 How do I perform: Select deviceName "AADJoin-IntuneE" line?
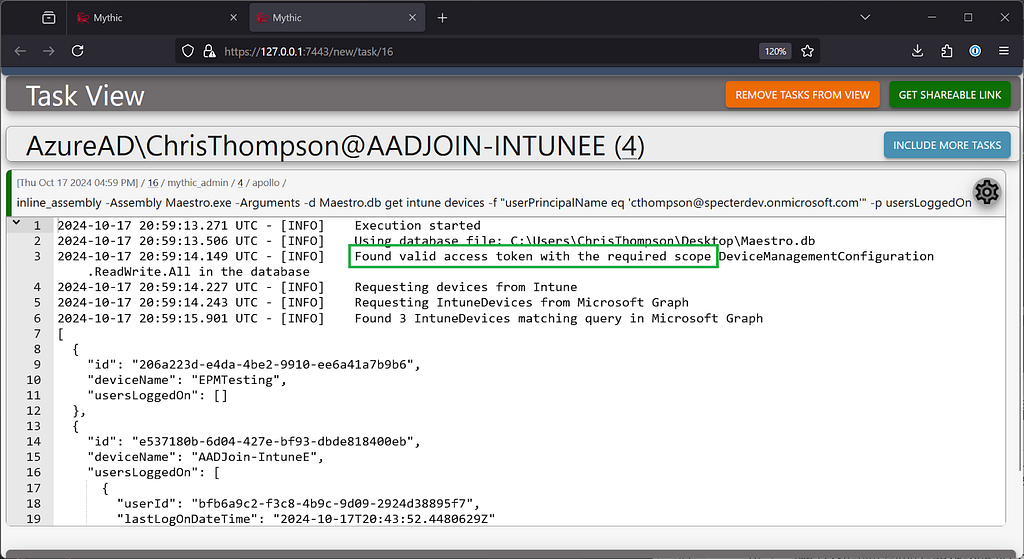tap(206, 456)
